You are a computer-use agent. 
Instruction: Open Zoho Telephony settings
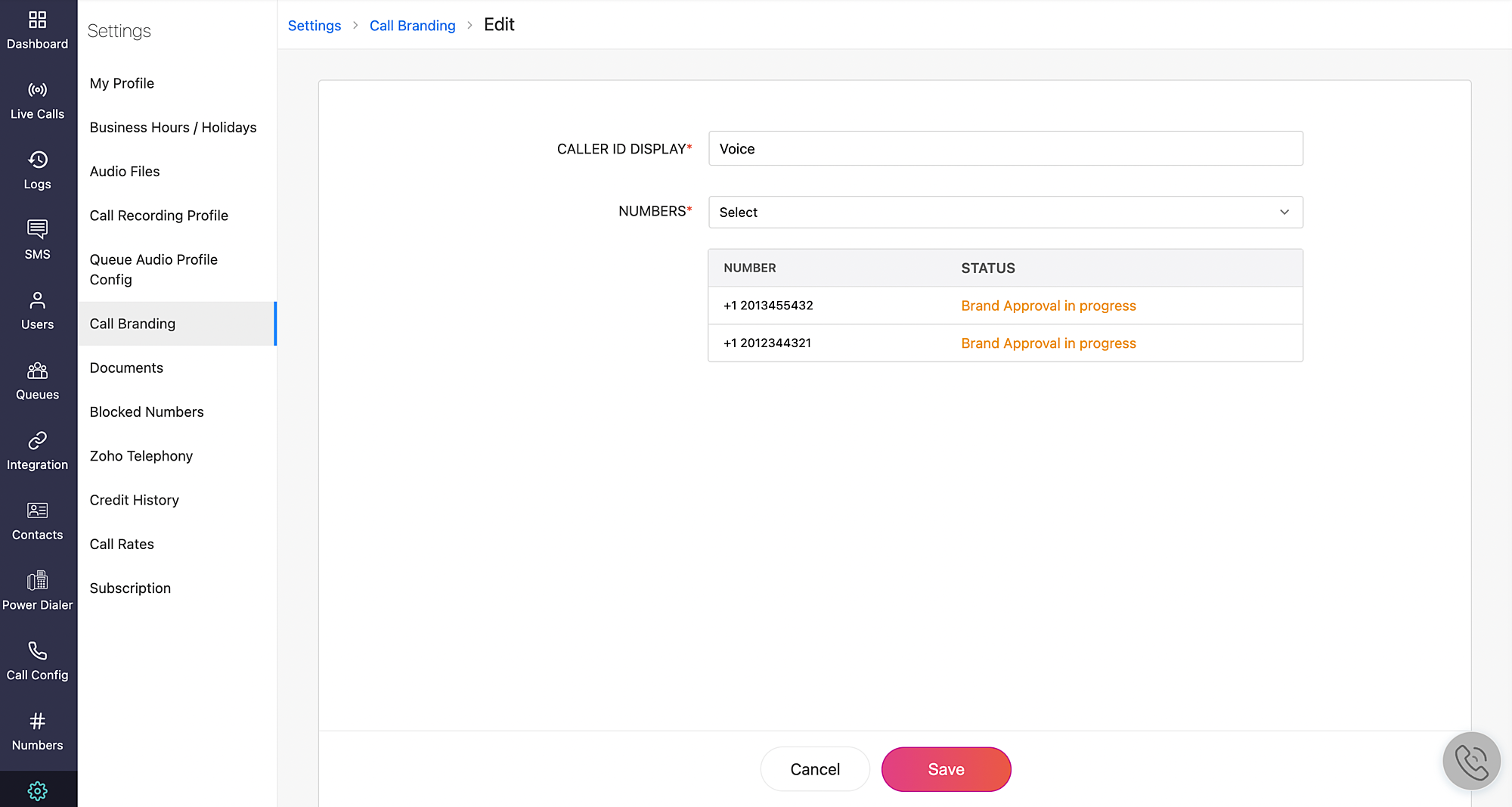click(141, 456)
